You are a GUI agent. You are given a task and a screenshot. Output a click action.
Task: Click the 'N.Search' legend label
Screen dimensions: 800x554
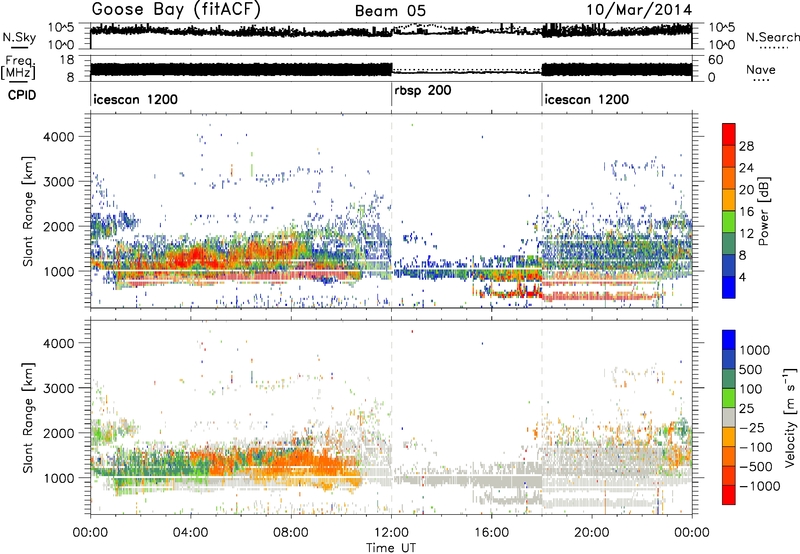click(x=773, y=37)
